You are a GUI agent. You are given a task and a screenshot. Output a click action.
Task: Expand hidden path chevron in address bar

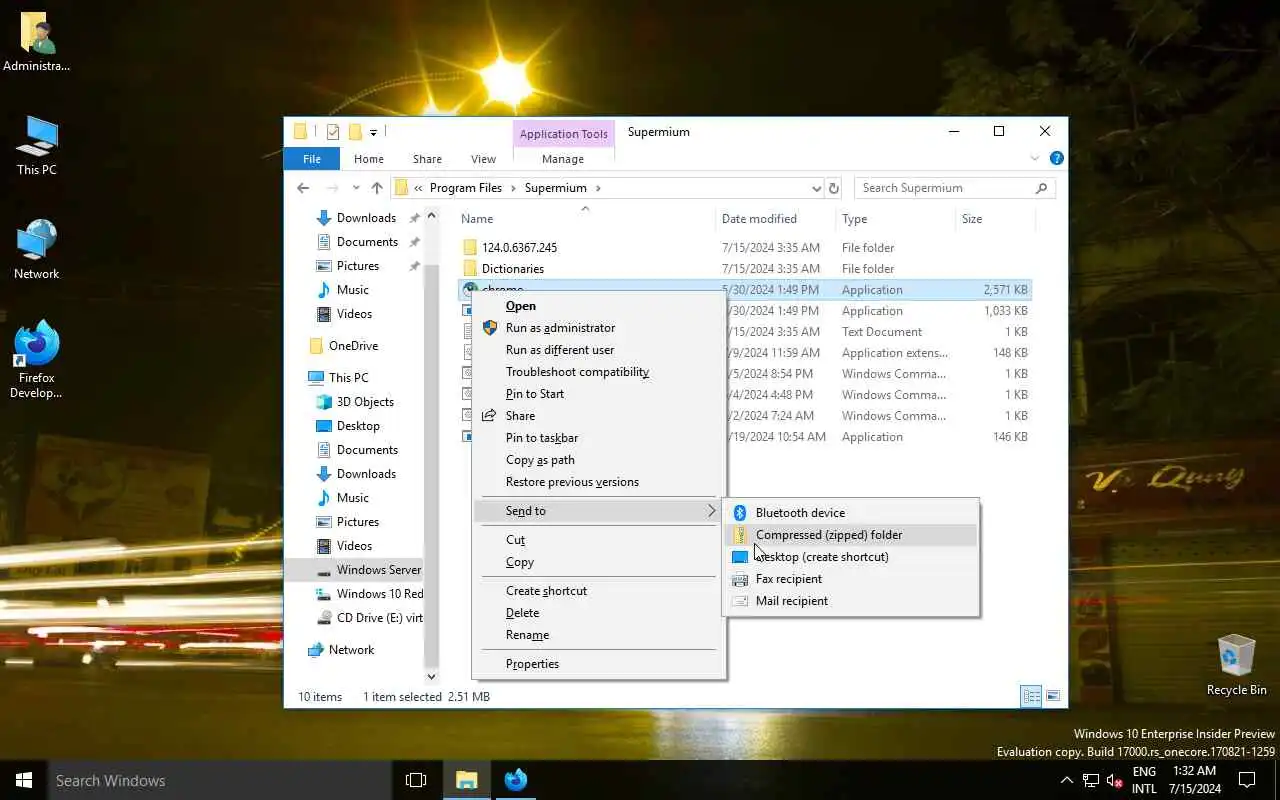coord(418,188)
